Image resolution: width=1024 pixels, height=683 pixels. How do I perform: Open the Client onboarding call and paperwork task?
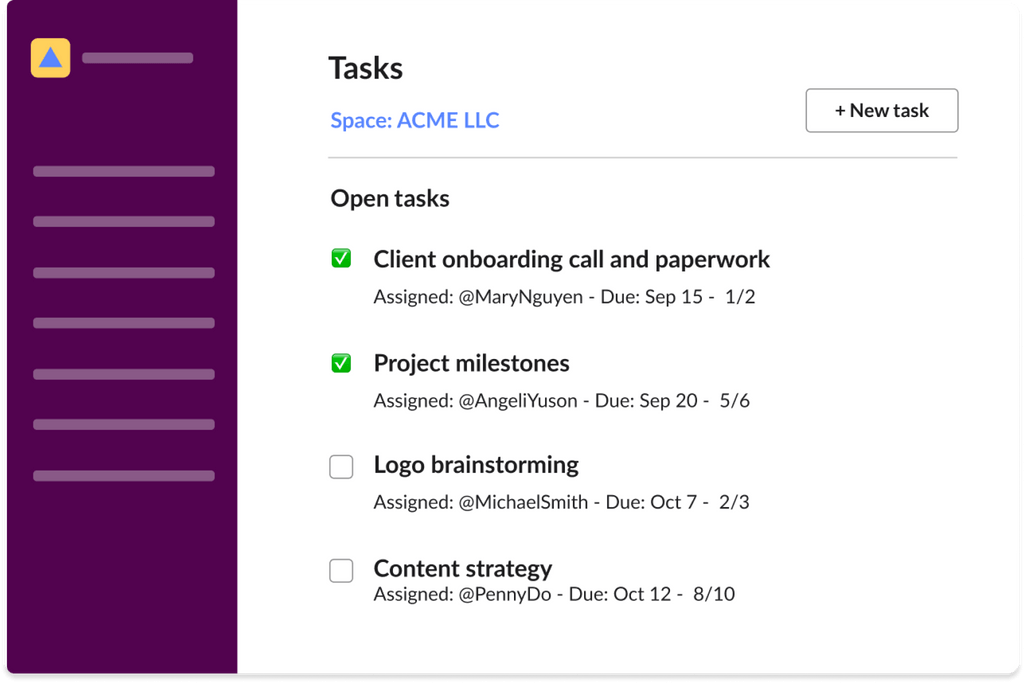pos(571,260)
